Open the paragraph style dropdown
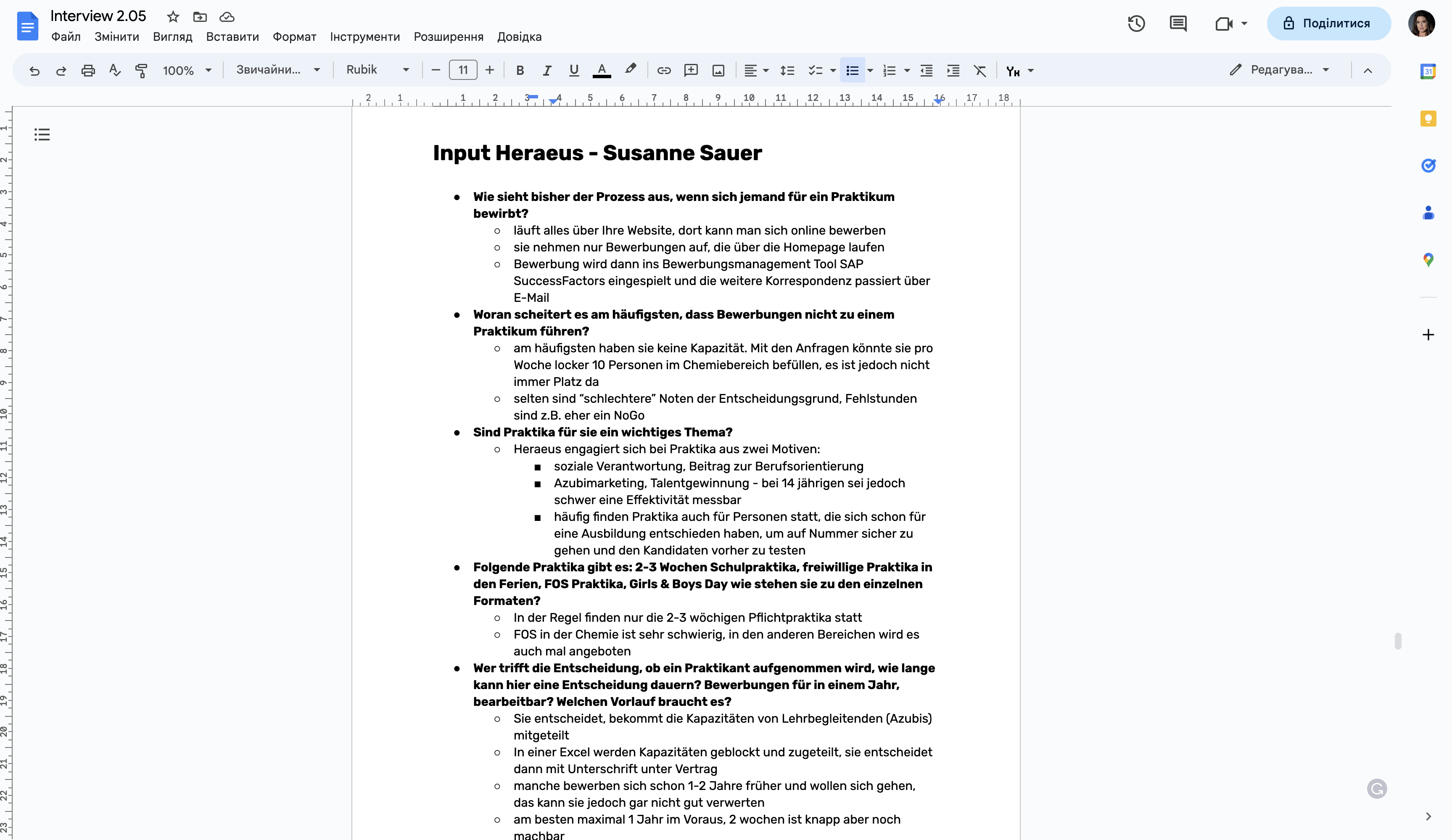This screenshot has width=1452, height=840. pos(278,70)
